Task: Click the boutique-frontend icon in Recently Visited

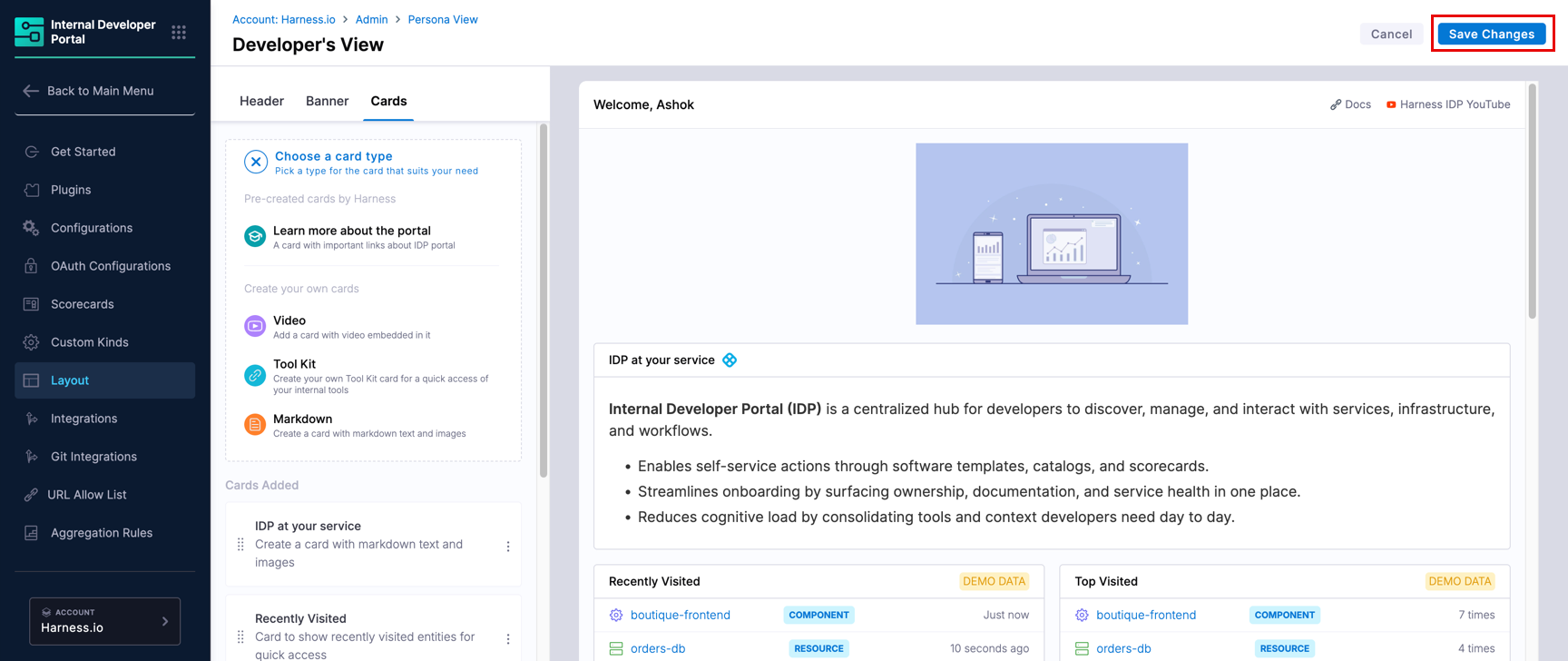Action: (x=616, y=616)
